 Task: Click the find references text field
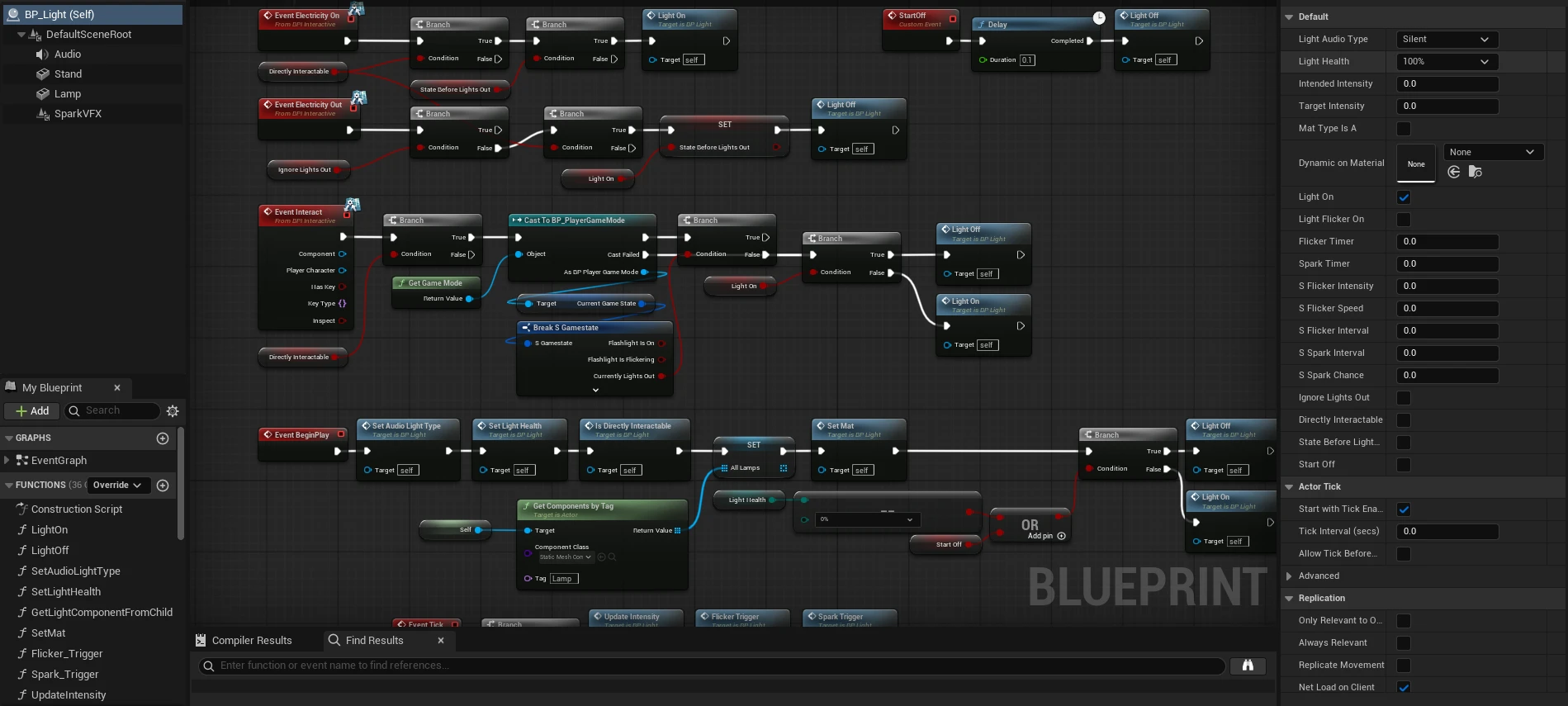712,666
